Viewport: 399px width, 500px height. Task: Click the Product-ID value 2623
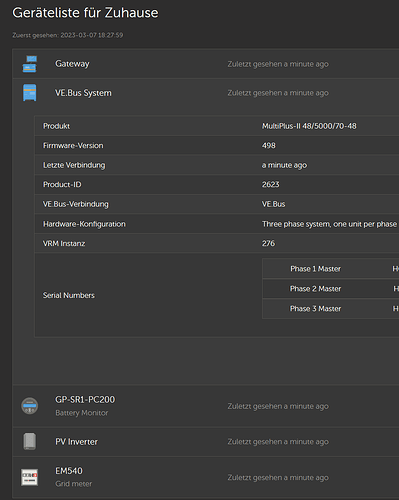coord(270,185)
